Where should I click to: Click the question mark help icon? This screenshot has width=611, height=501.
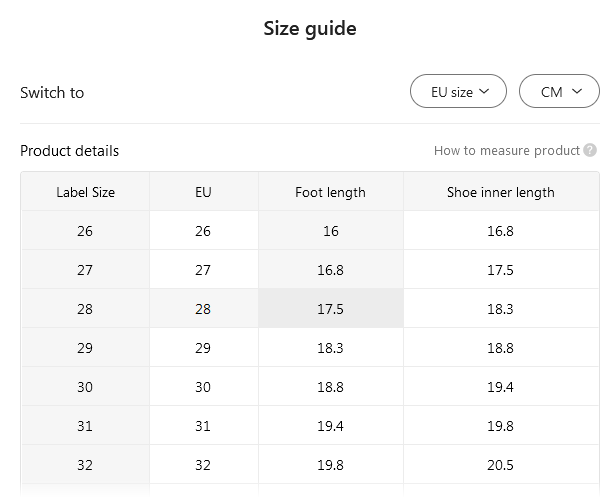pyautogui.click(x=590, y=151)
